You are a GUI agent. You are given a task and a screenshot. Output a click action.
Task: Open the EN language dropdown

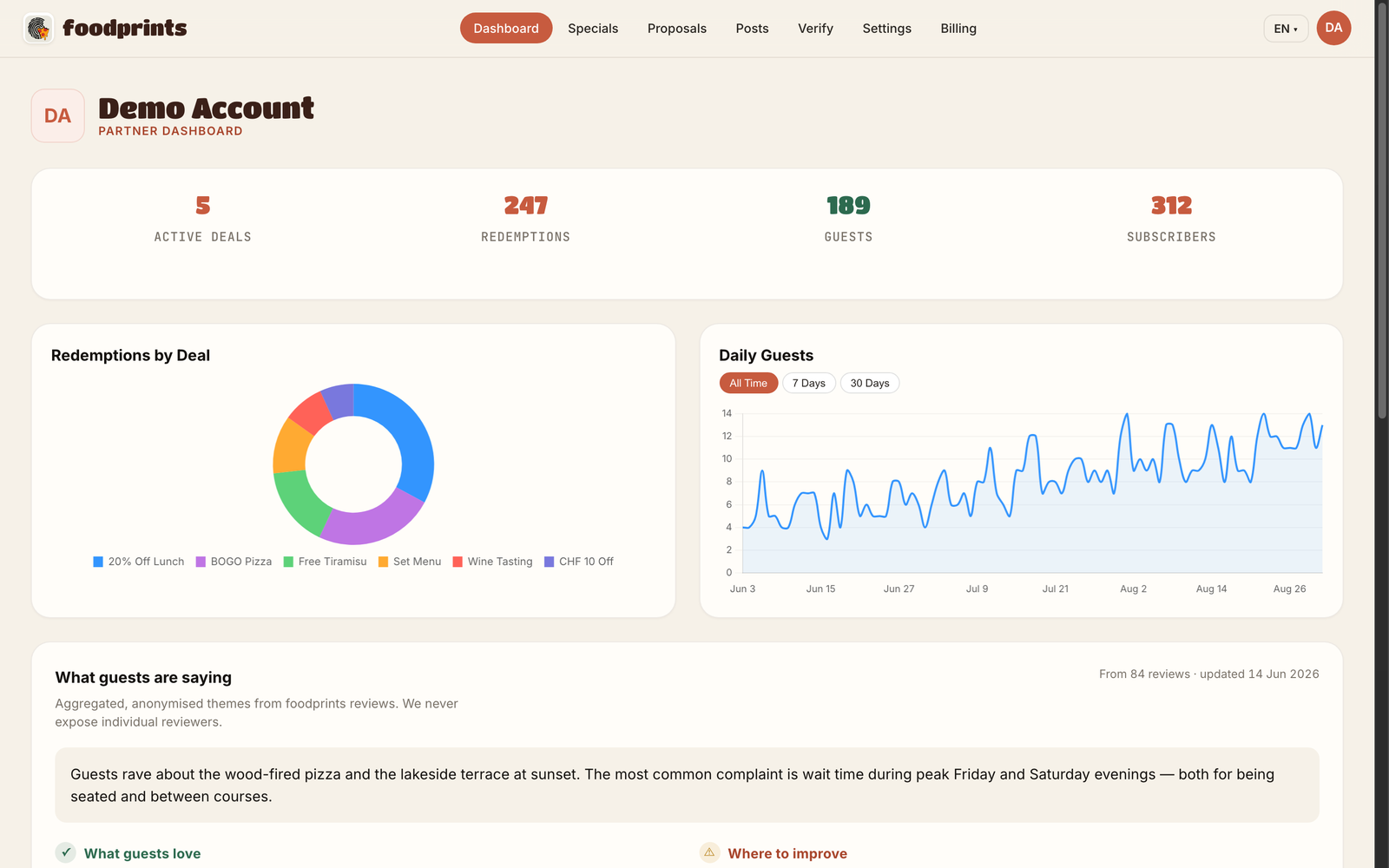(x=1286, y=29)
